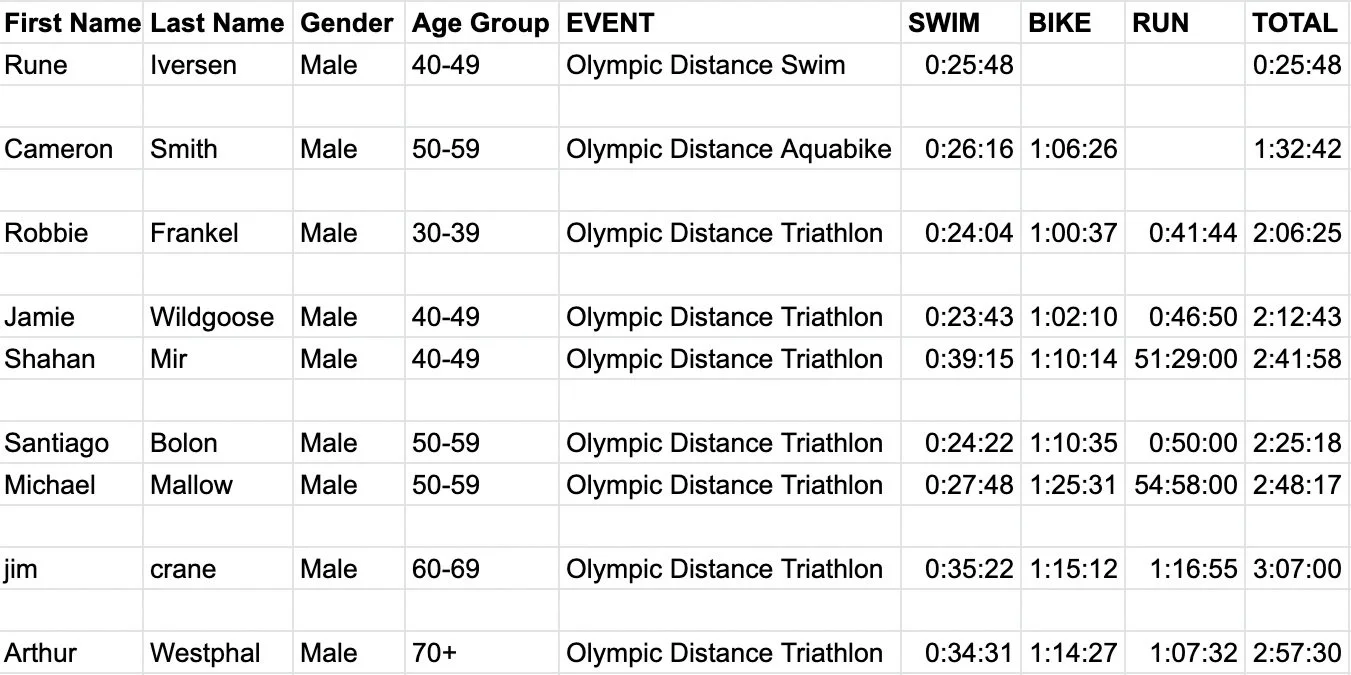Select the TOTAL header cell
This screenshot has width=1351, height=675.
1294,23
